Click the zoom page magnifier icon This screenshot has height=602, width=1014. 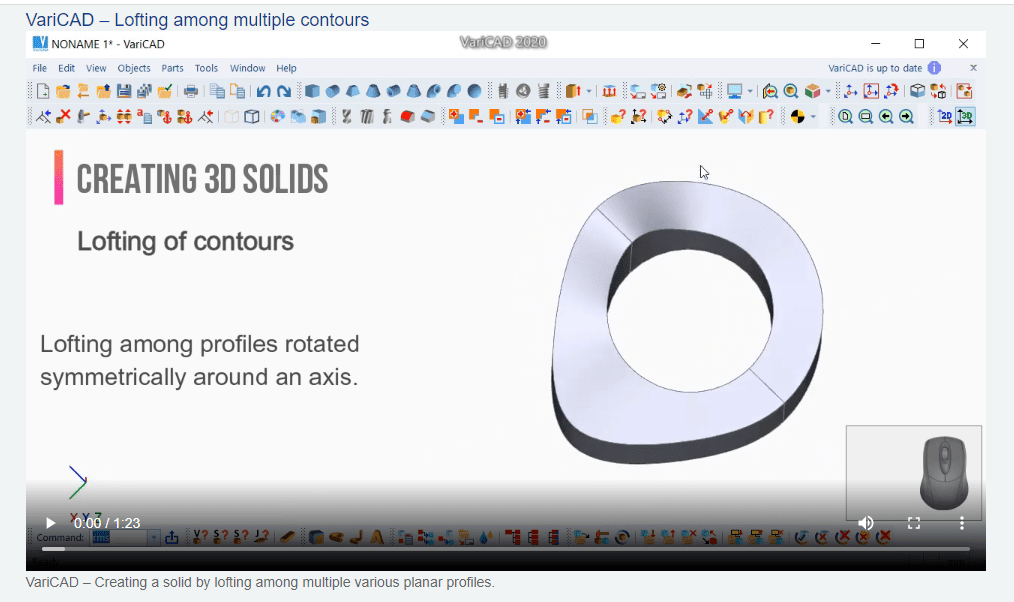(x=845, y=116)
